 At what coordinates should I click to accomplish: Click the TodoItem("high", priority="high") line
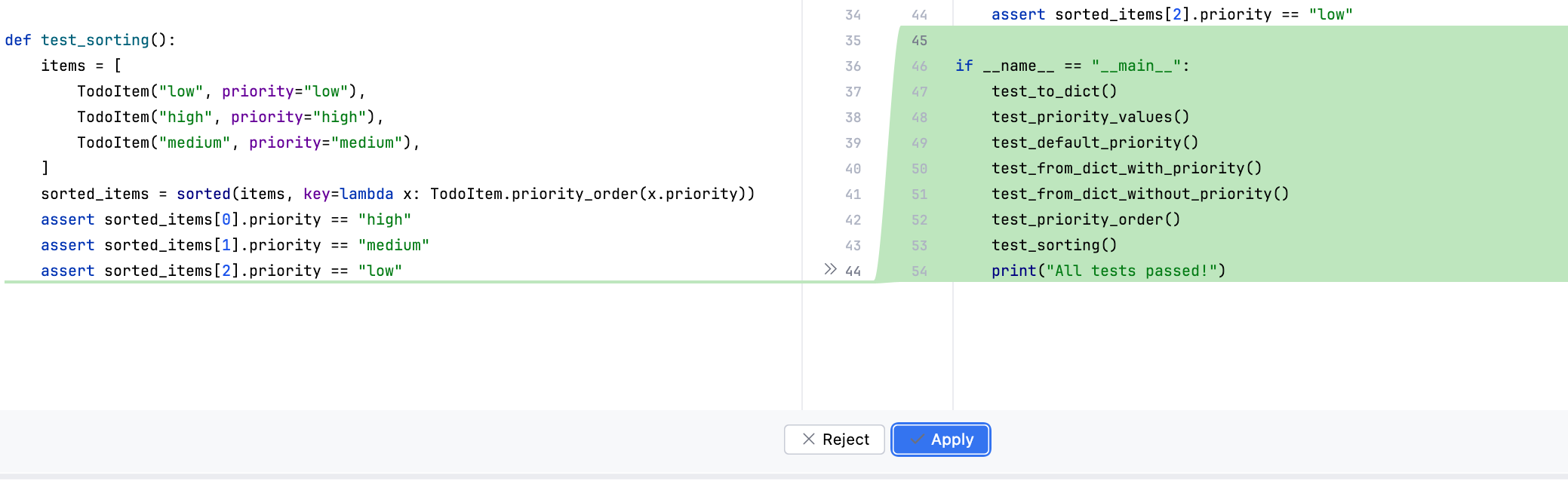click(230, 117)
